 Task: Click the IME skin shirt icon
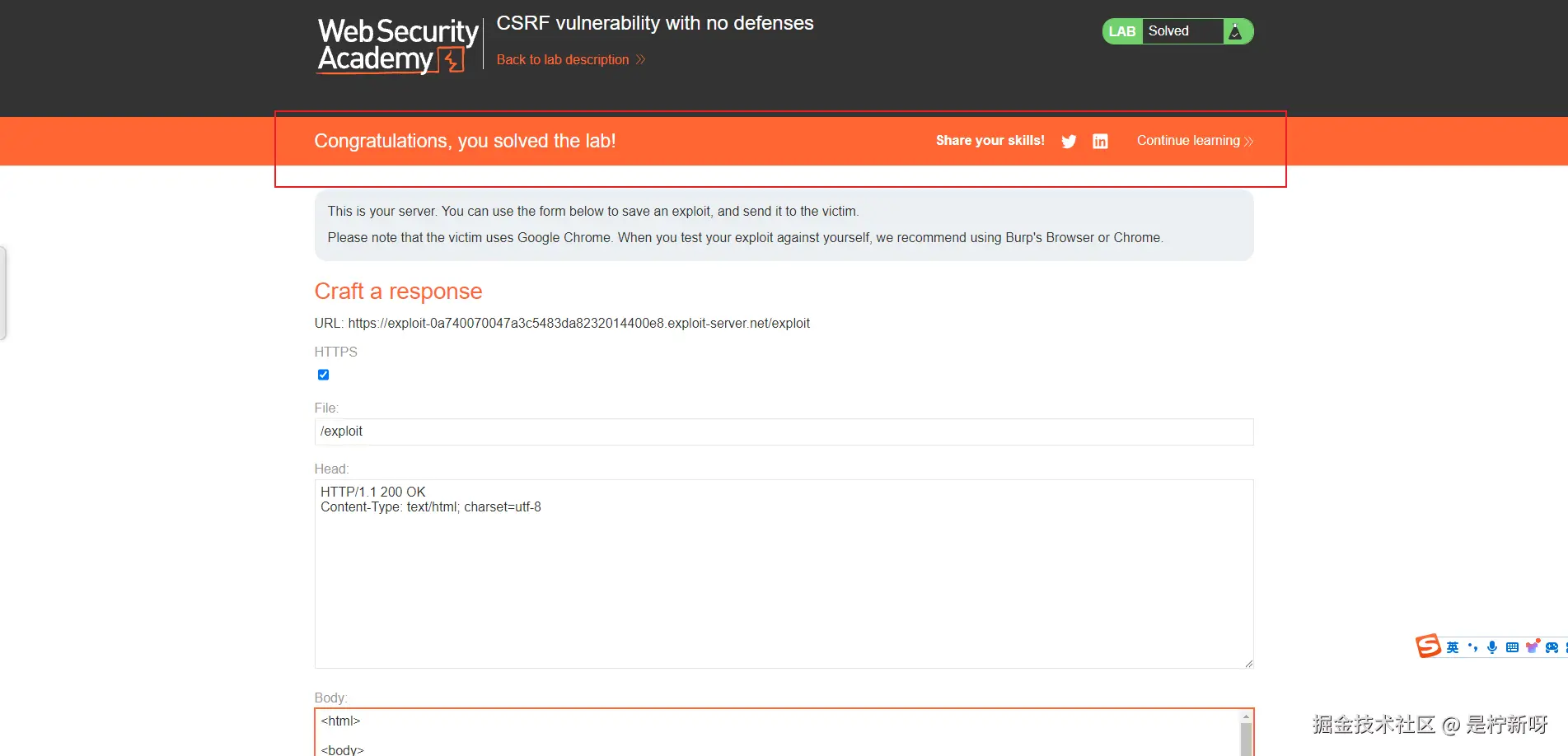pos(1532,647)
